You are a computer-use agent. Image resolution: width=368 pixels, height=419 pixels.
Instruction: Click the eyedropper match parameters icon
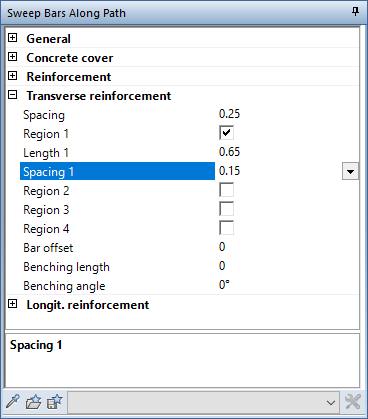pyautogui.click(x=13, y=401)
